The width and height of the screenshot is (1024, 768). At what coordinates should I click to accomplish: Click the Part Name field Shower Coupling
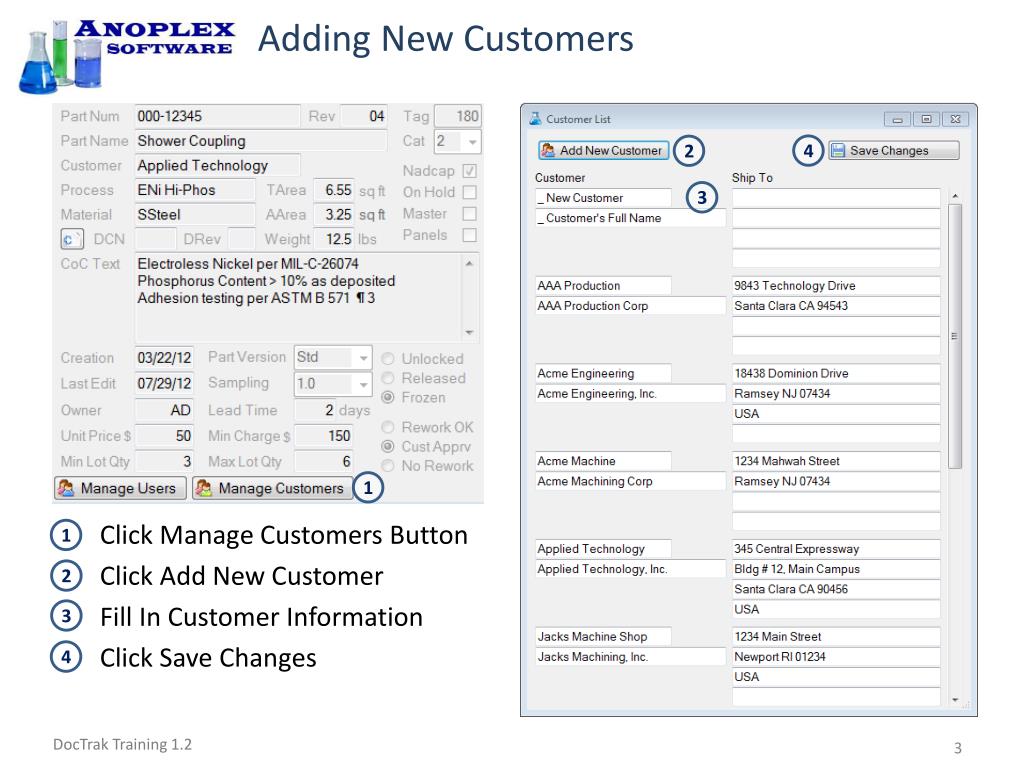pyautogui.click(x=261, y=141)
